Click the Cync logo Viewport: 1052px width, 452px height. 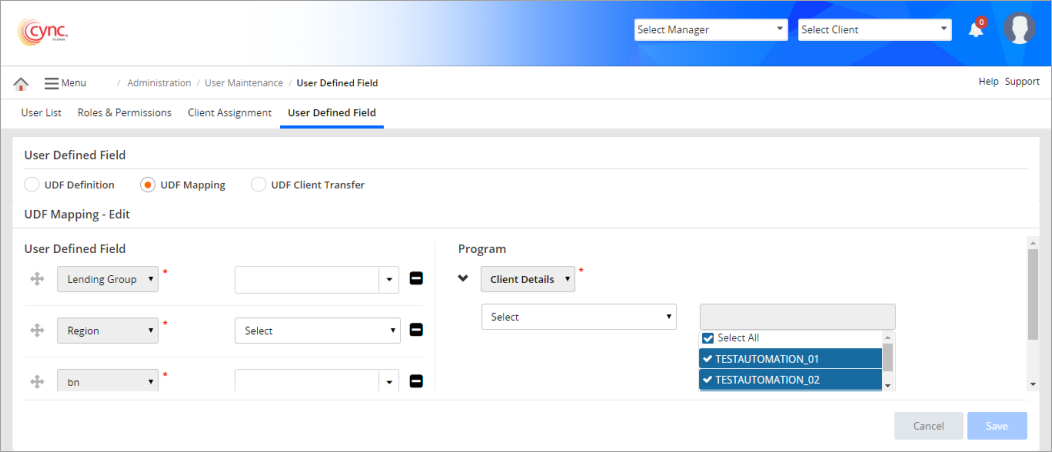pyautogui.click(x=42, y=31)
